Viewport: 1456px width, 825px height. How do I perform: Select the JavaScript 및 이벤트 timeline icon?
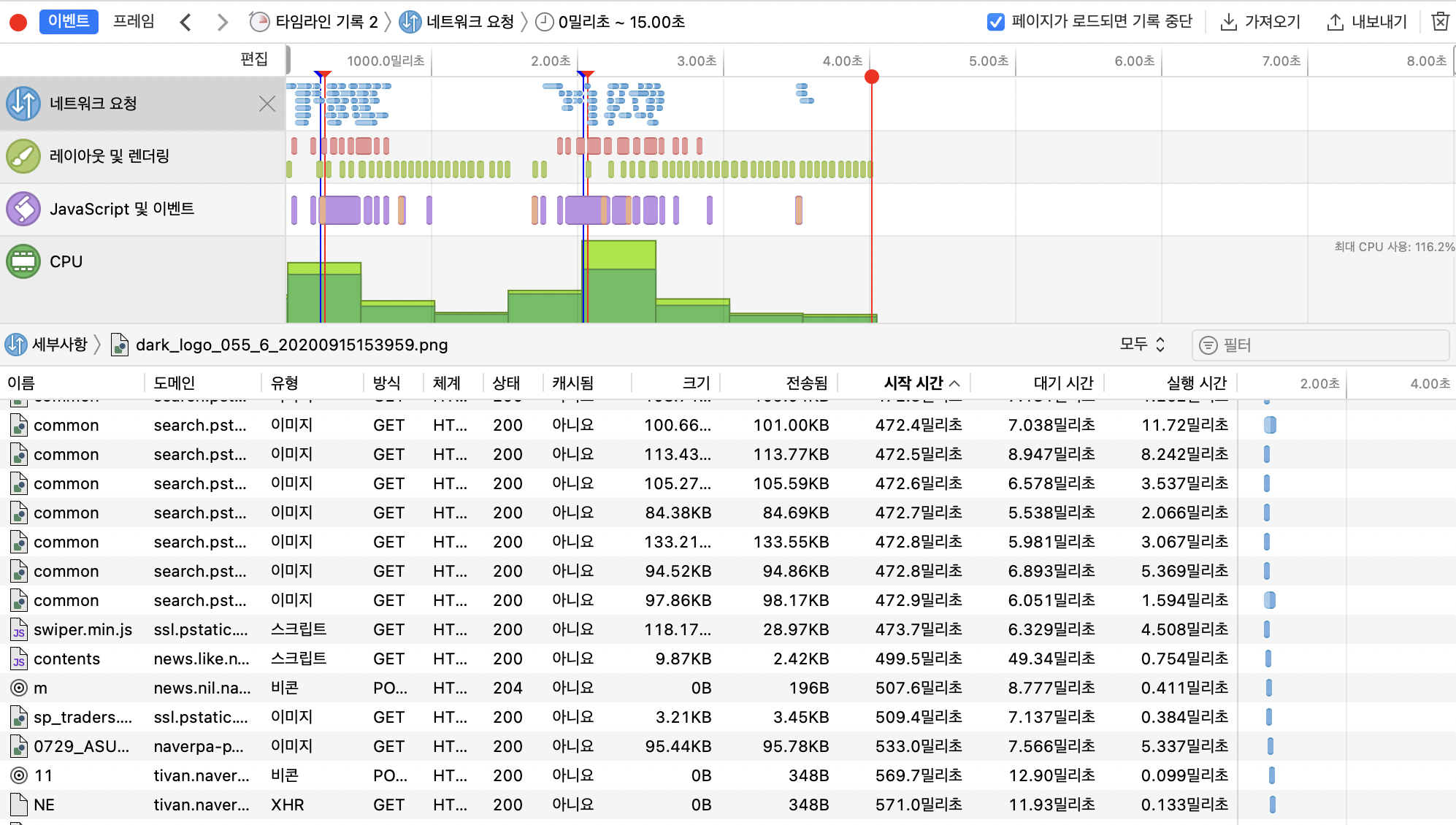click(x=23, y=209)
